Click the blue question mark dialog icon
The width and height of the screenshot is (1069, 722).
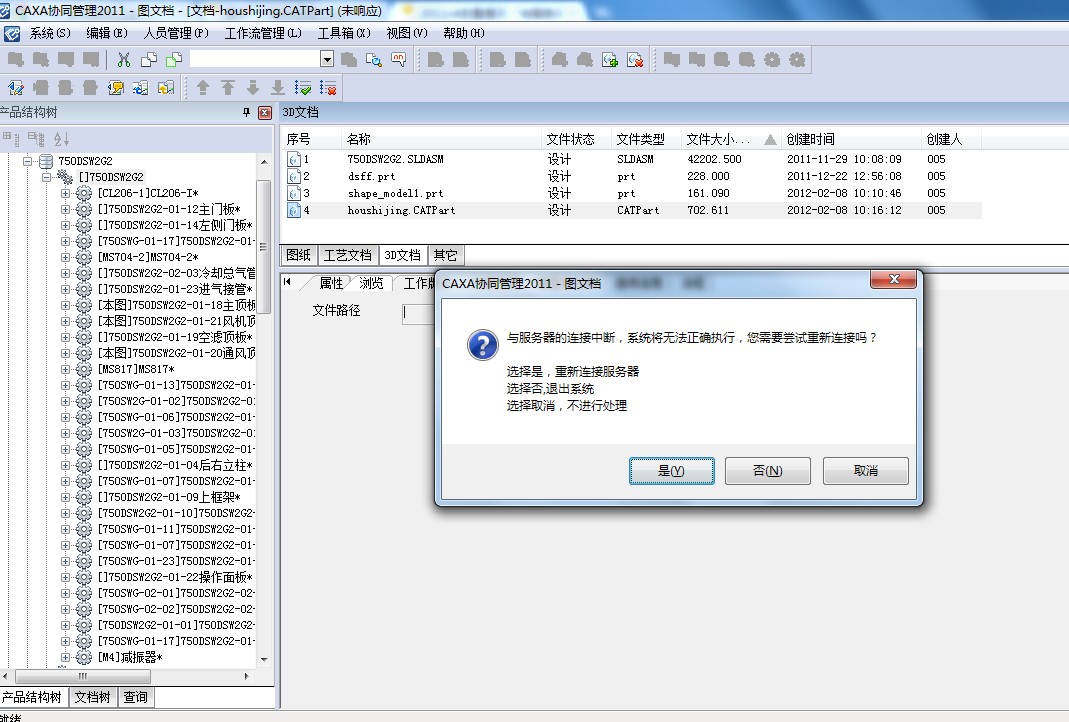(x=483, y=345)
